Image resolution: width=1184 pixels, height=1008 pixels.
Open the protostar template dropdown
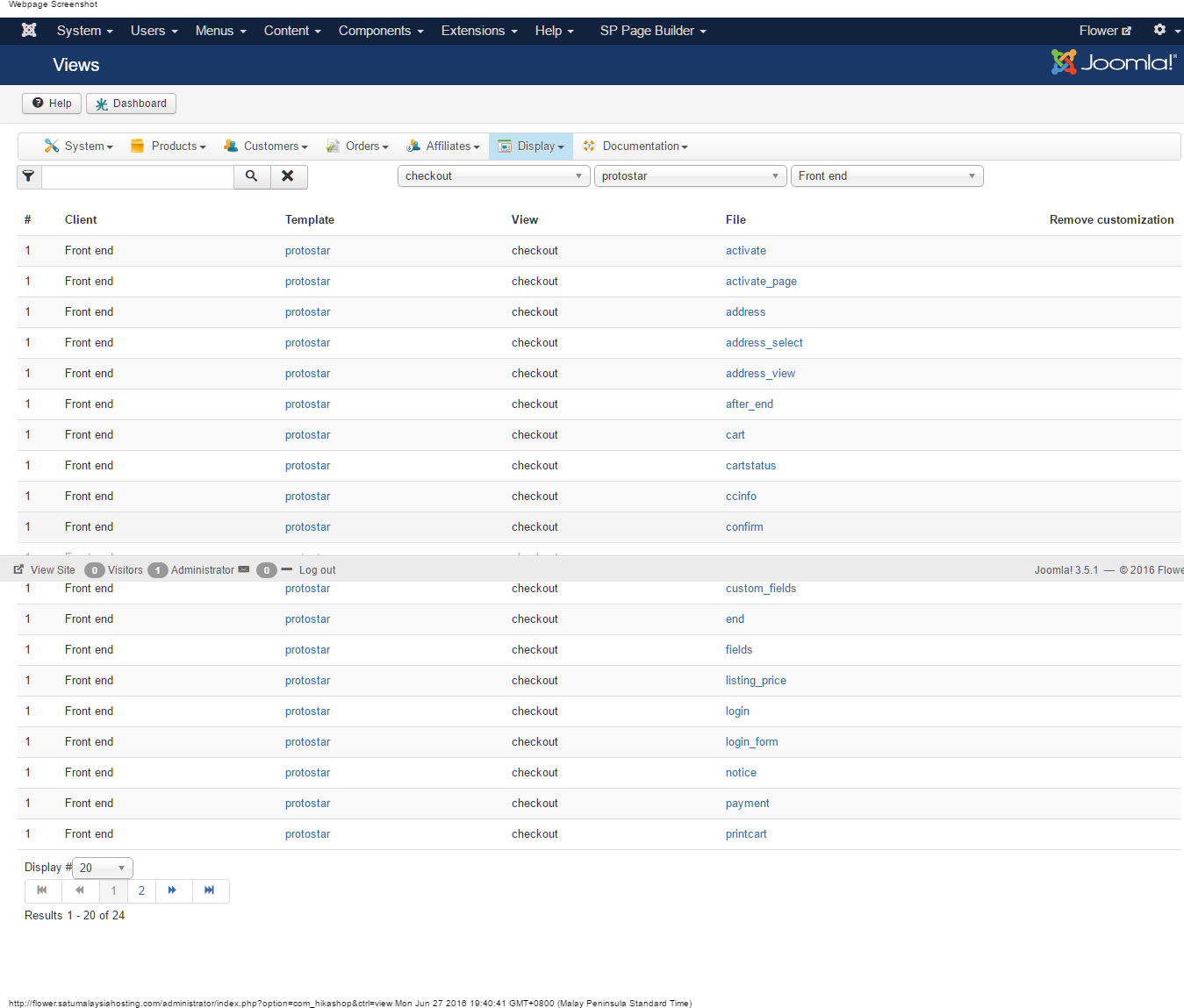pos(690,176)
